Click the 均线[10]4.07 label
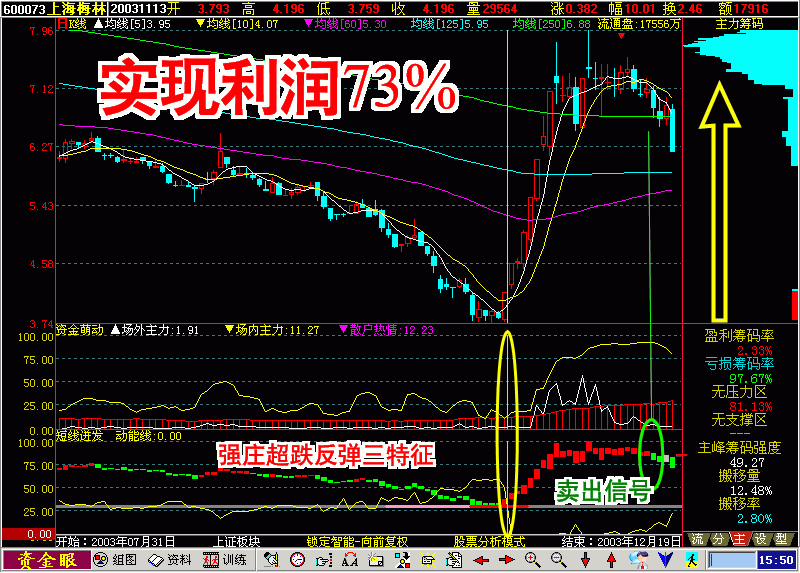Viewport: 800px width, 573px height. 237,23
